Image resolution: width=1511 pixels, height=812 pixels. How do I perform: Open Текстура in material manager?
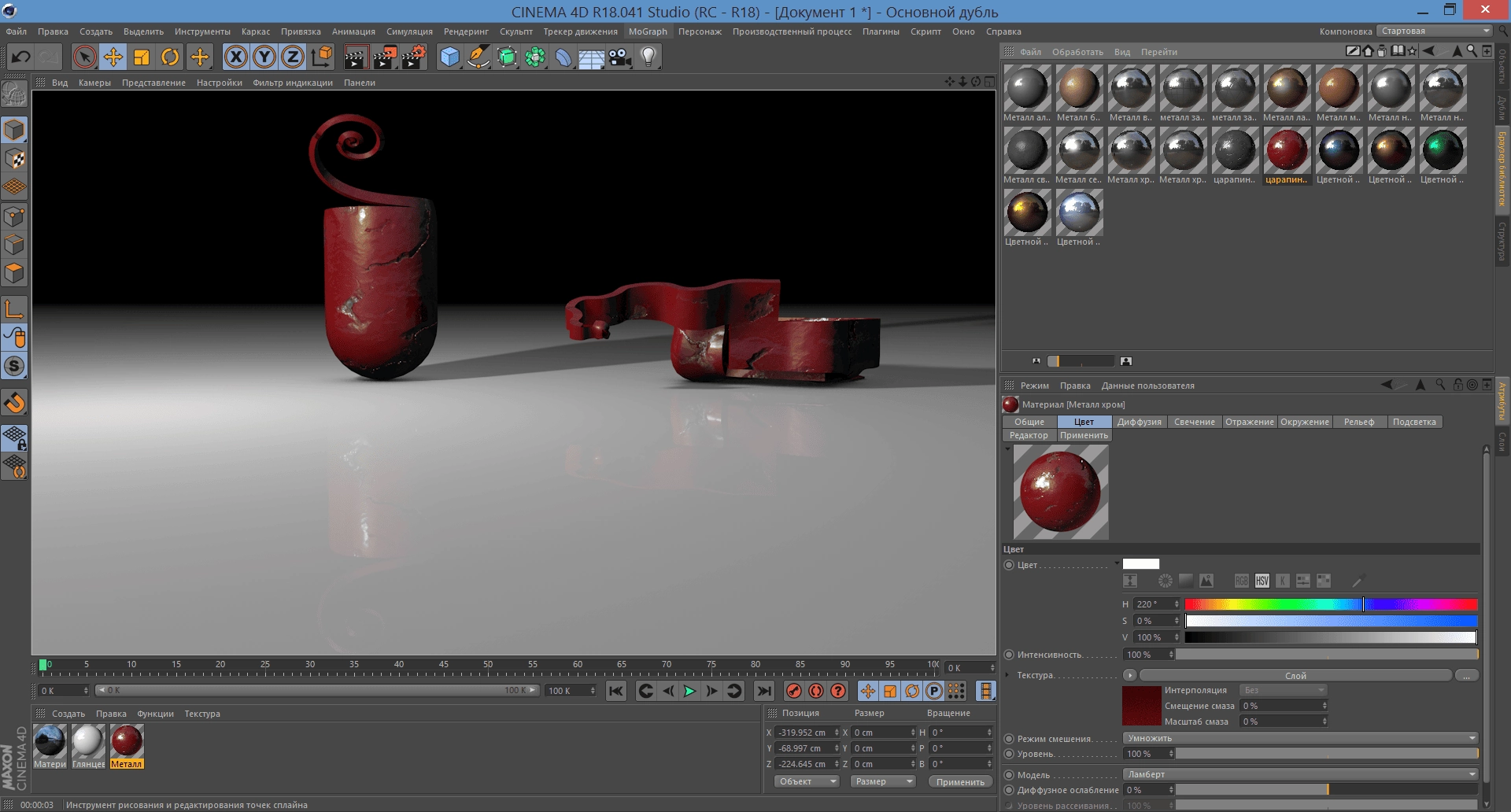[x=202, y=714]
